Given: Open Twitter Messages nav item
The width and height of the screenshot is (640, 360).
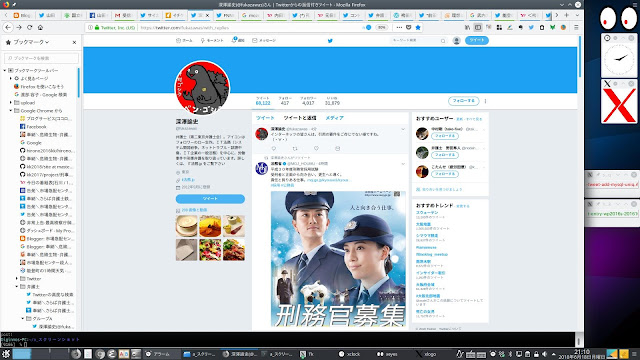Looking at the screenshot, I should [264, 40].
